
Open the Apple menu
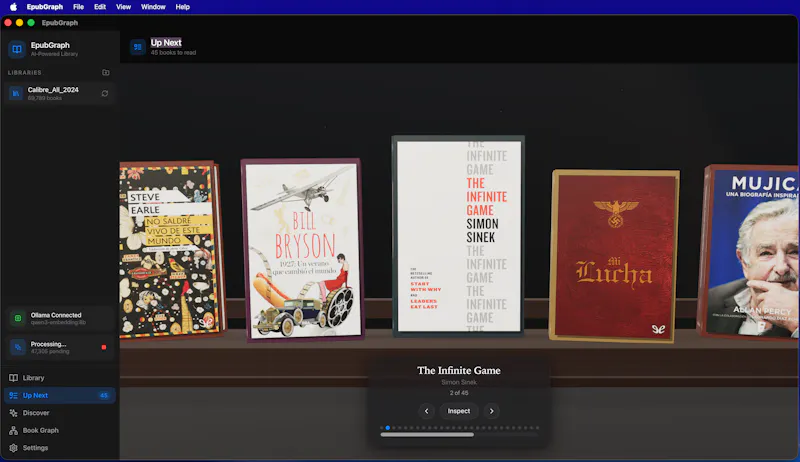pyautogui.click(x=13, y=7)
